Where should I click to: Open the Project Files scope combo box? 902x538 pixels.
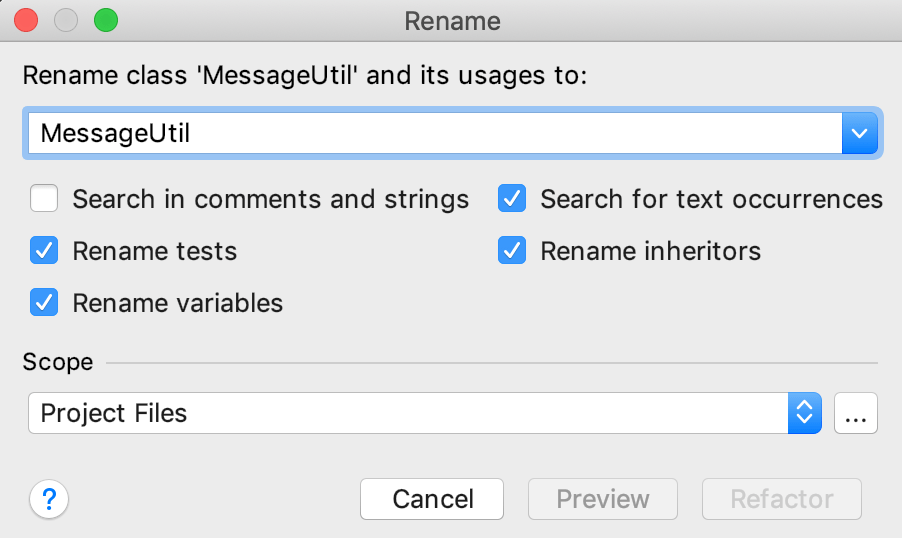click(x=408, y=413)
